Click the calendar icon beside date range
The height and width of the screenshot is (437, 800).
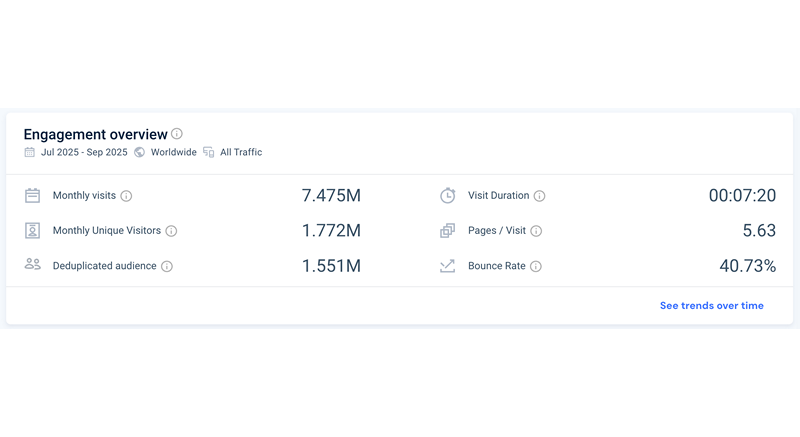30,152
